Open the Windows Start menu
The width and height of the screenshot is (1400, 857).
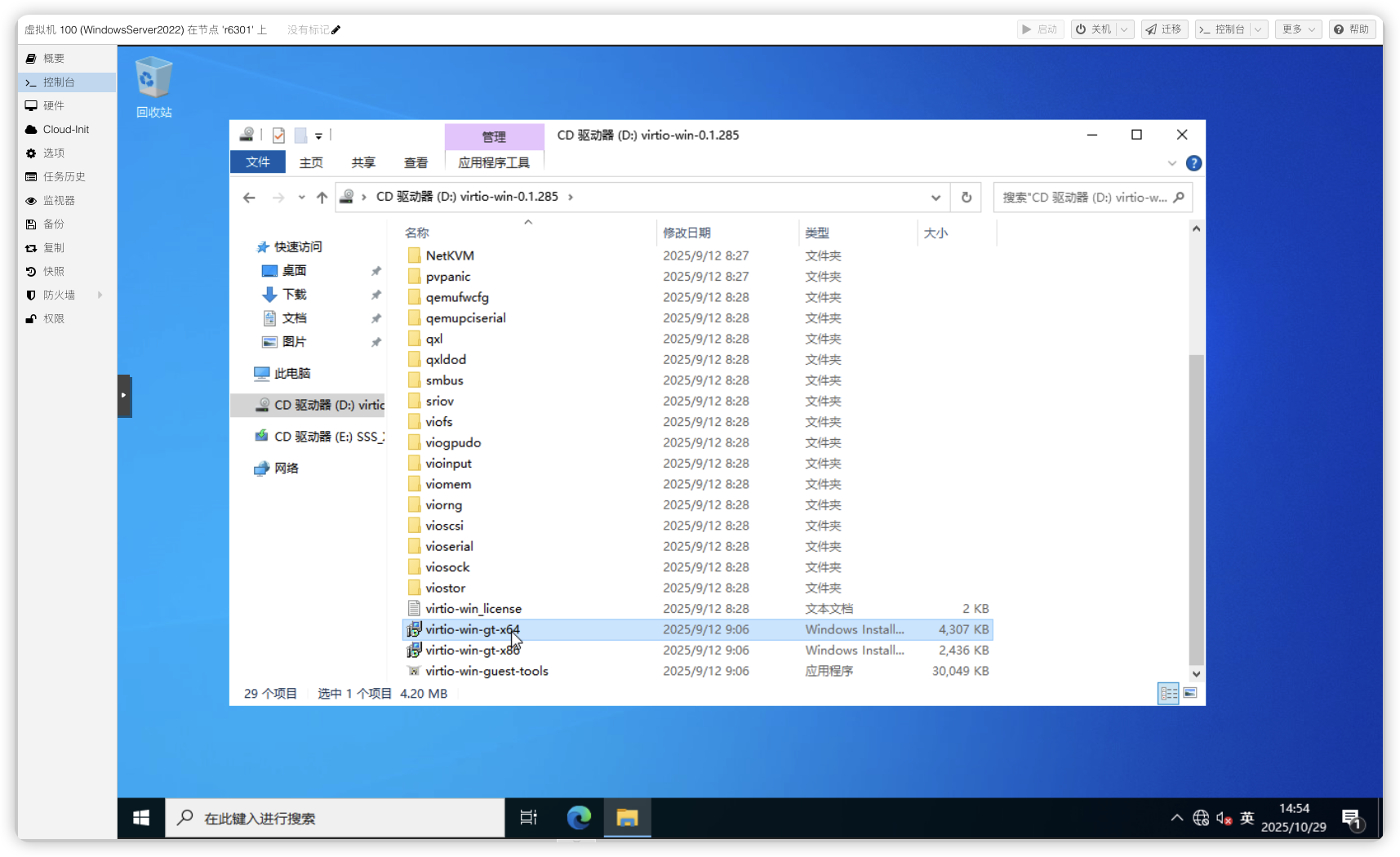pyautogui.click(x=141, y=817)
